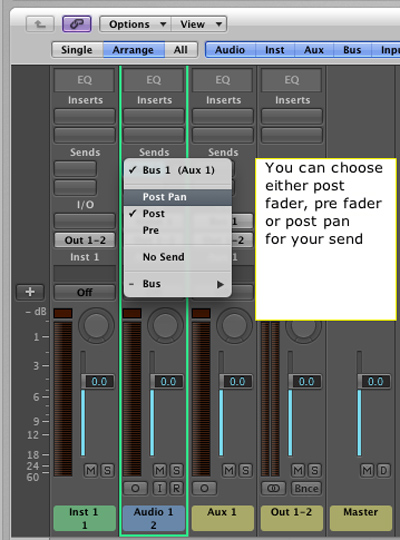Click clip indicator above Inst 1 meter
Screen dimensions: 400x540
coord(63,313)
